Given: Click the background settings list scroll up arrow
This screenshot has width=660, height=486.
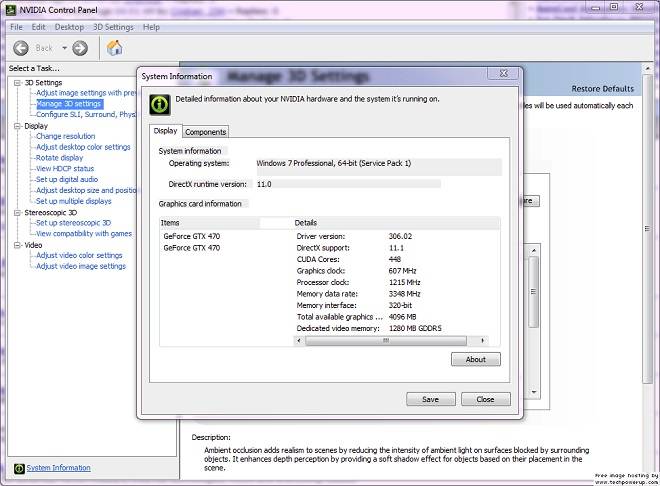Looking at the screenshot, I should (x=533, y=251).
